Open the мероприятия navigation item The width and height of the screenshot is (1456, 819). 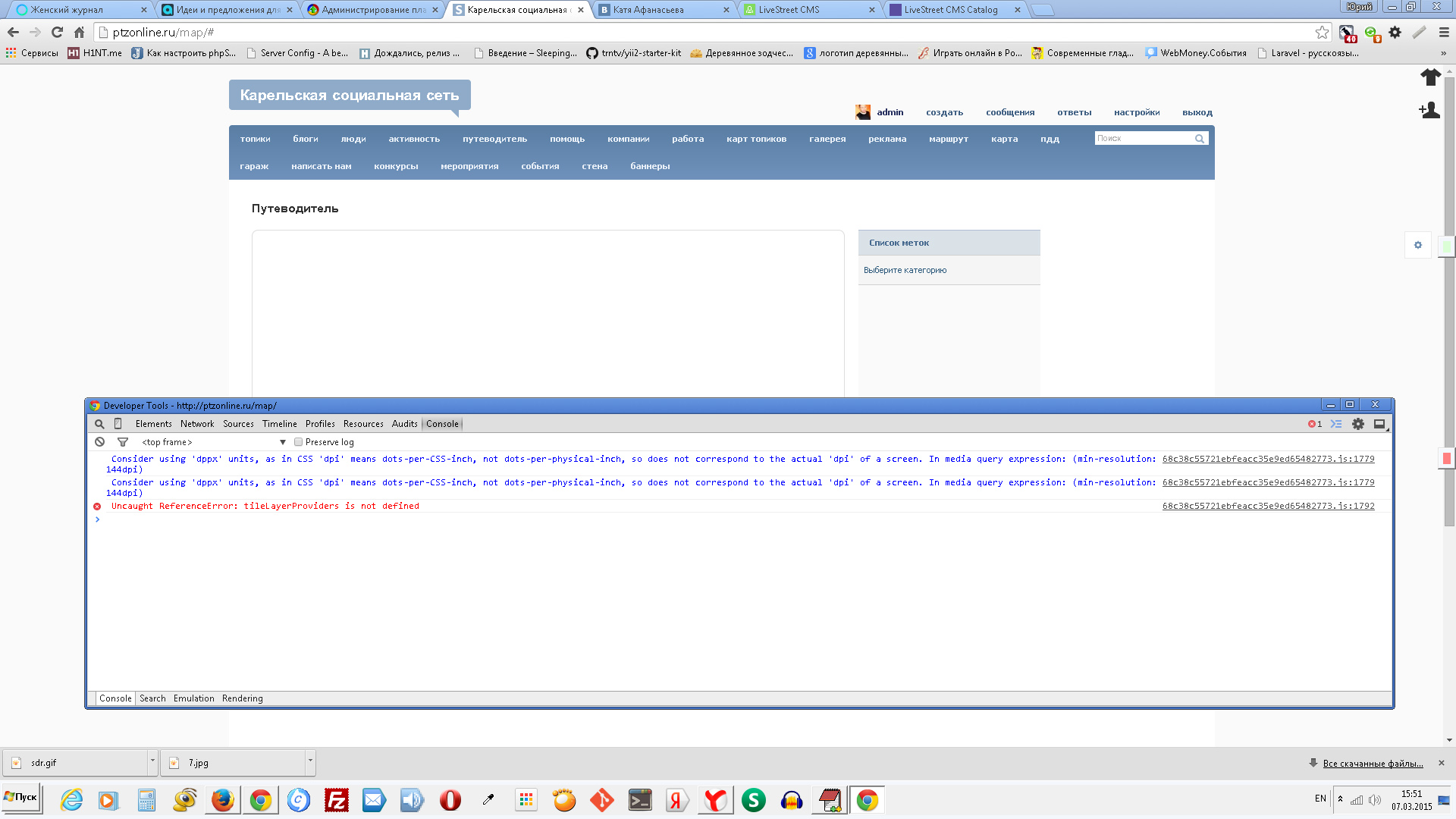(x=469, y=166)
